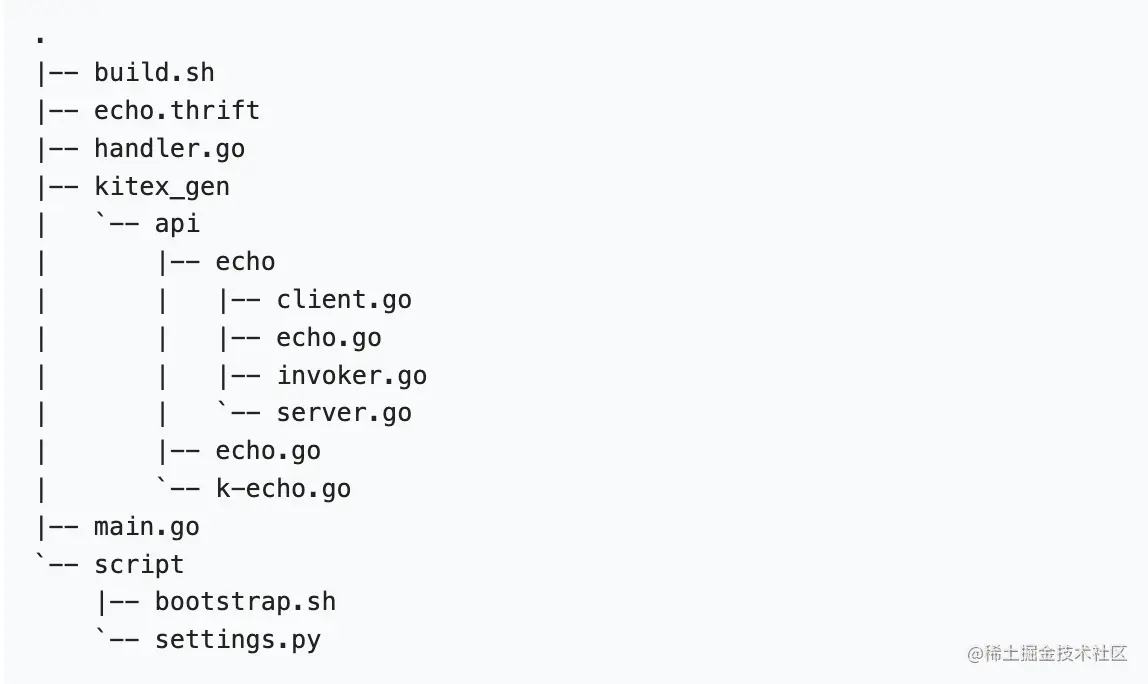
Task: Select the handler.go file
Action: [x=169, y=148]
